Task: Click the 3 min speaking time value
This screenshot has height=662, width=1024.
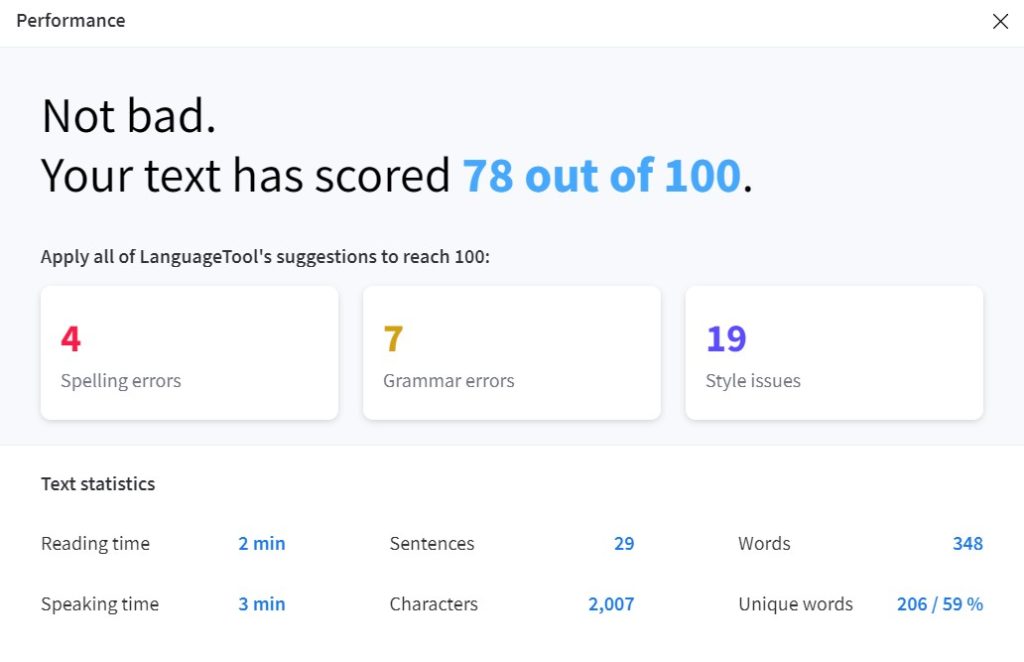Action: point(262,604)
